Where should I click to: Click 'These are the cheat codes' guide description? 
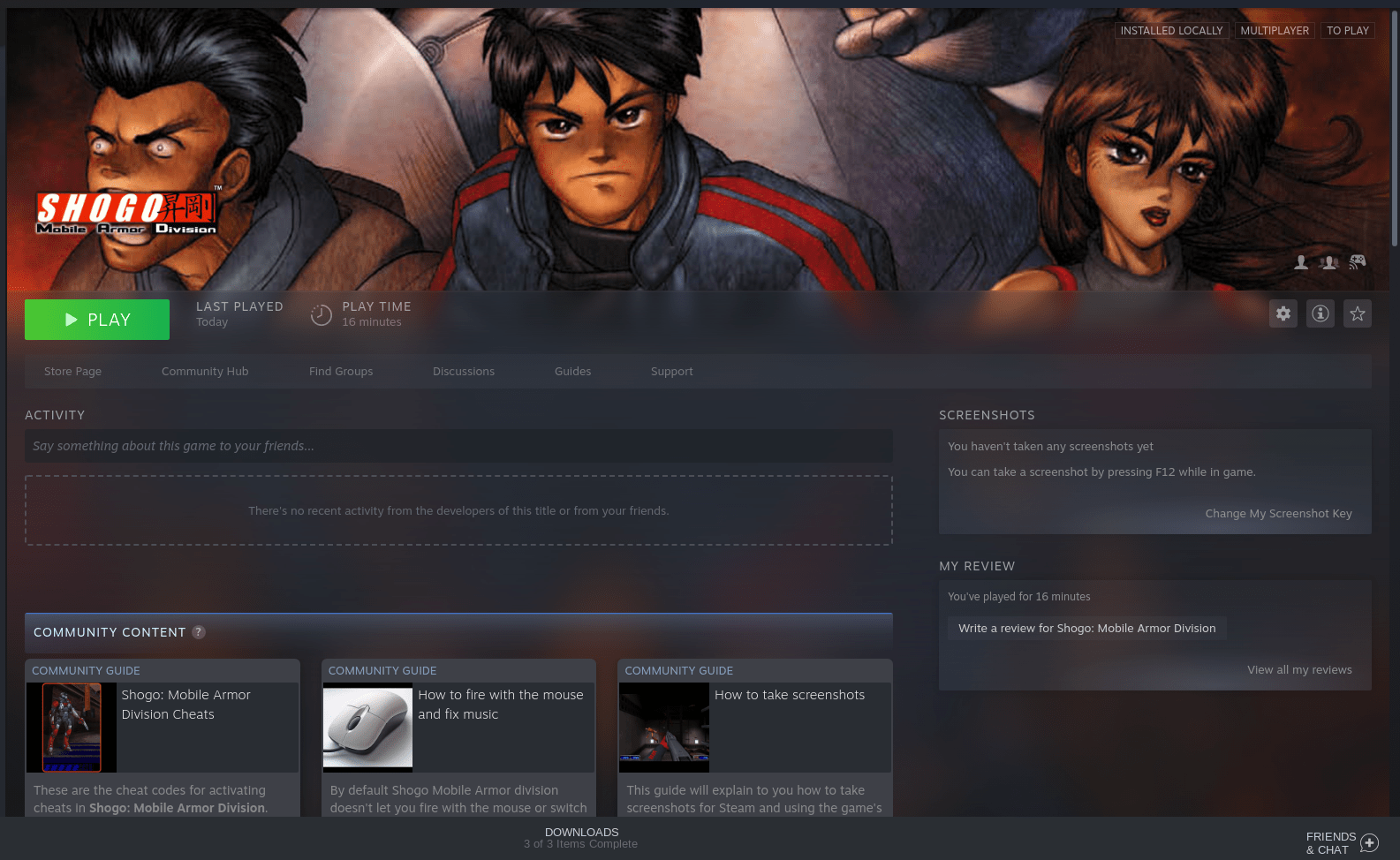click(151, 799)
